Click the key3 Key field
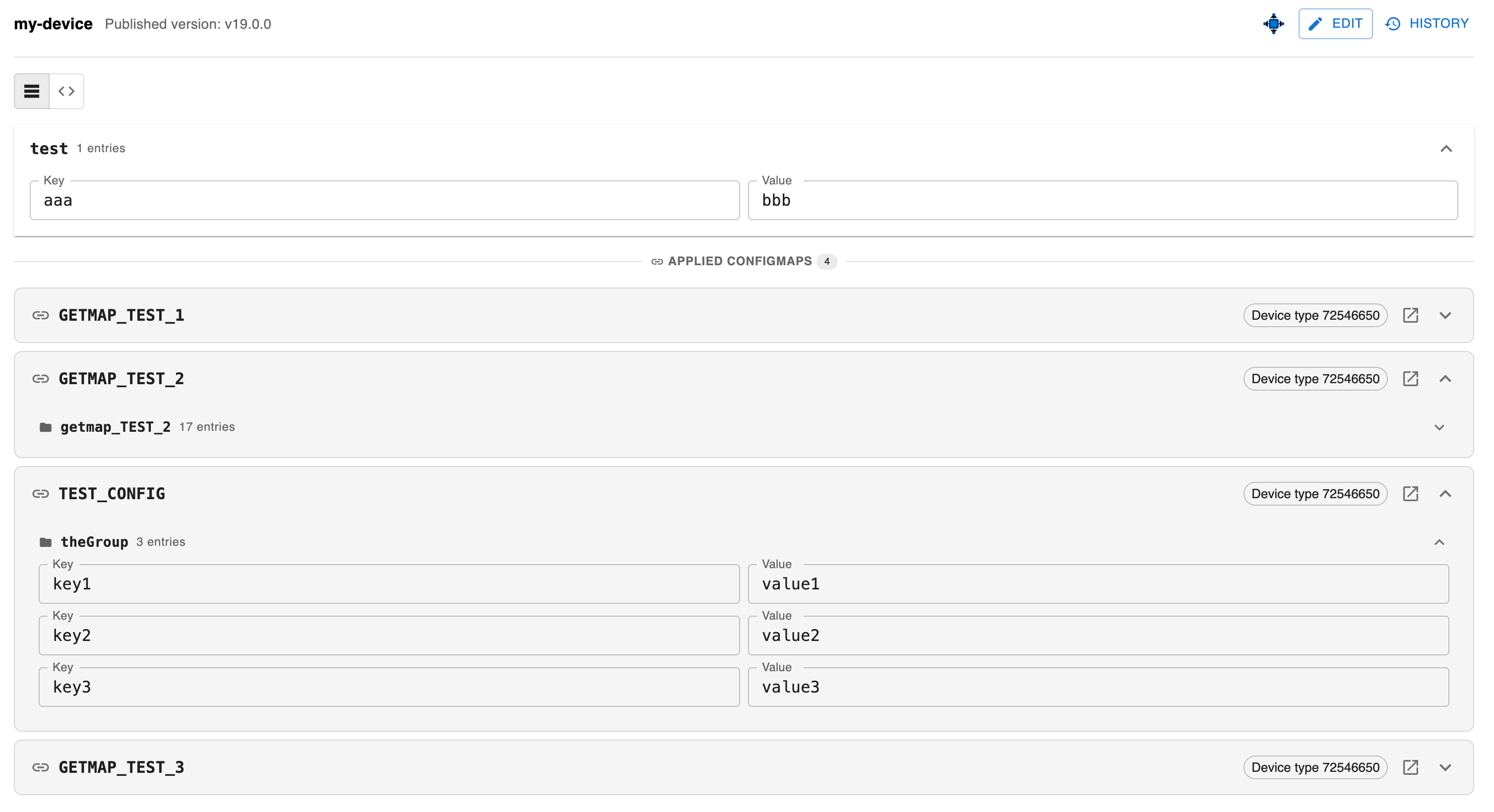 [389, 687]
